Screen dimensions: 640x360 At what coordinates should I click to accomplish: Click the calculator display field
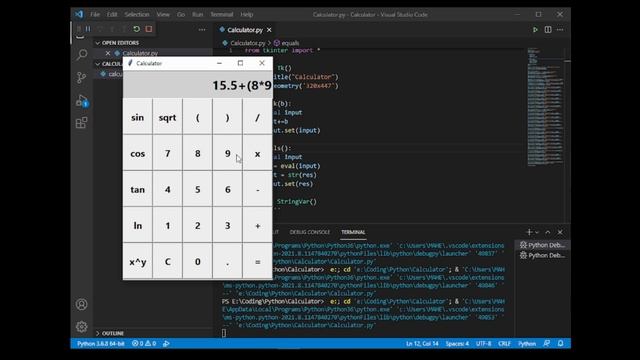198,85
